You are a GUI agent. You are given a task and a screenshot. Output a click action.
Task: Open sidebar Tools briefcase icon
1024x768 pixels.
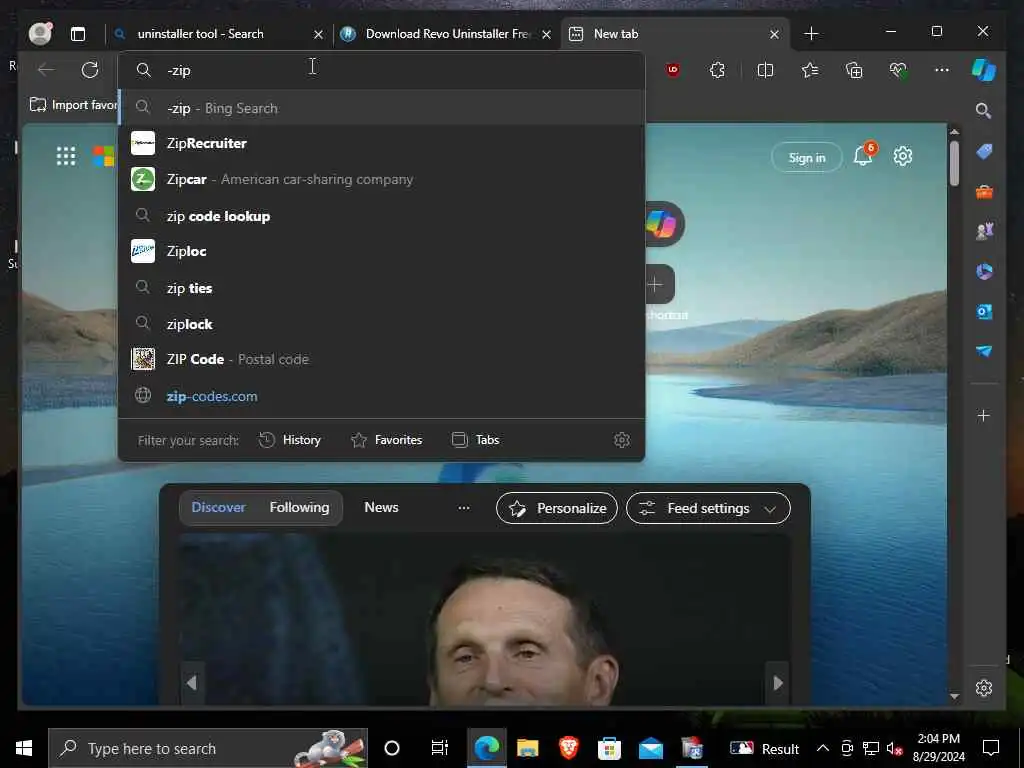pyautogui.click(x=984, y=192)
